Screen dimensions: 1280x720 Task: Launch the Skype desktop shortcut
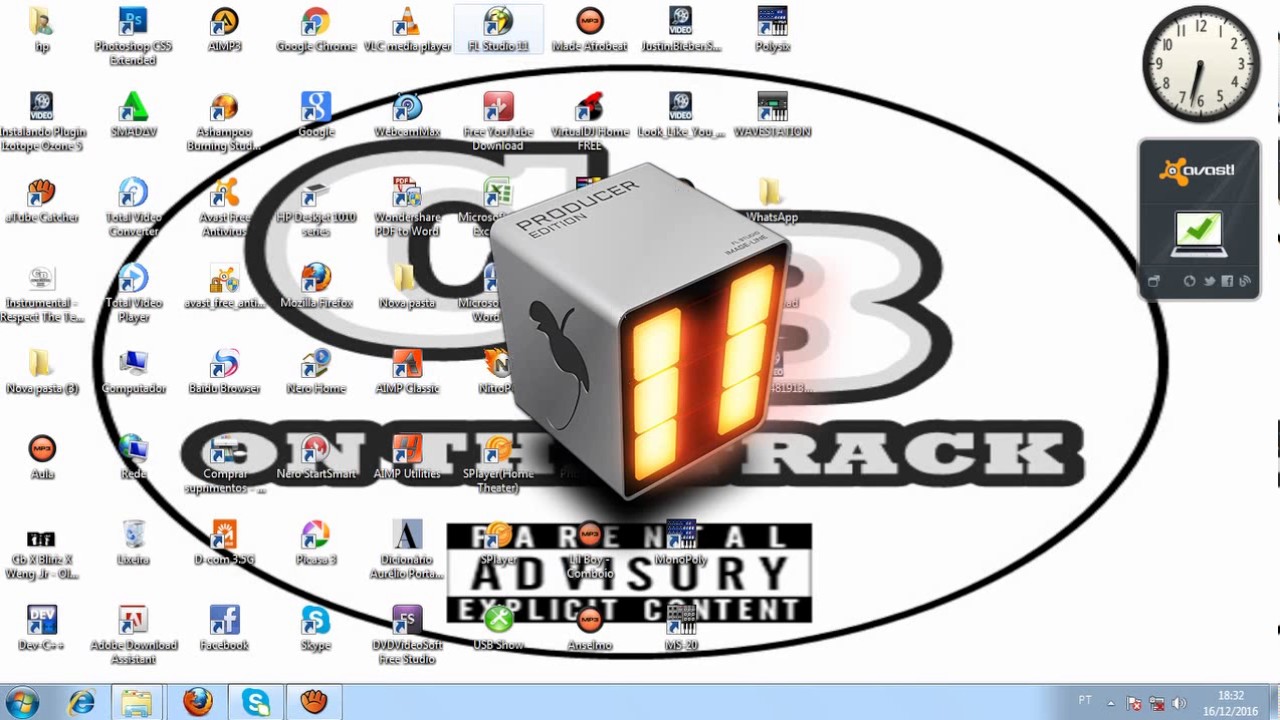tap(316, 627)
